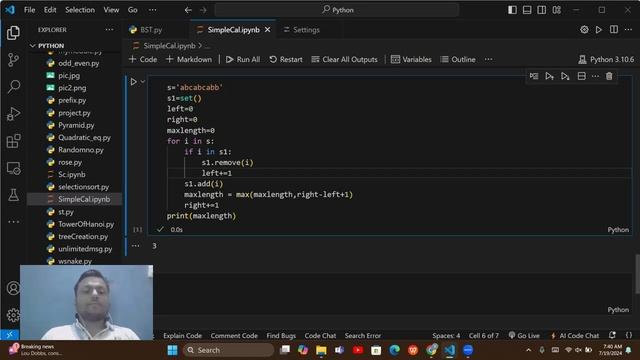
Task: Navigate forward with the right arrow
Action: click(203, 10)
